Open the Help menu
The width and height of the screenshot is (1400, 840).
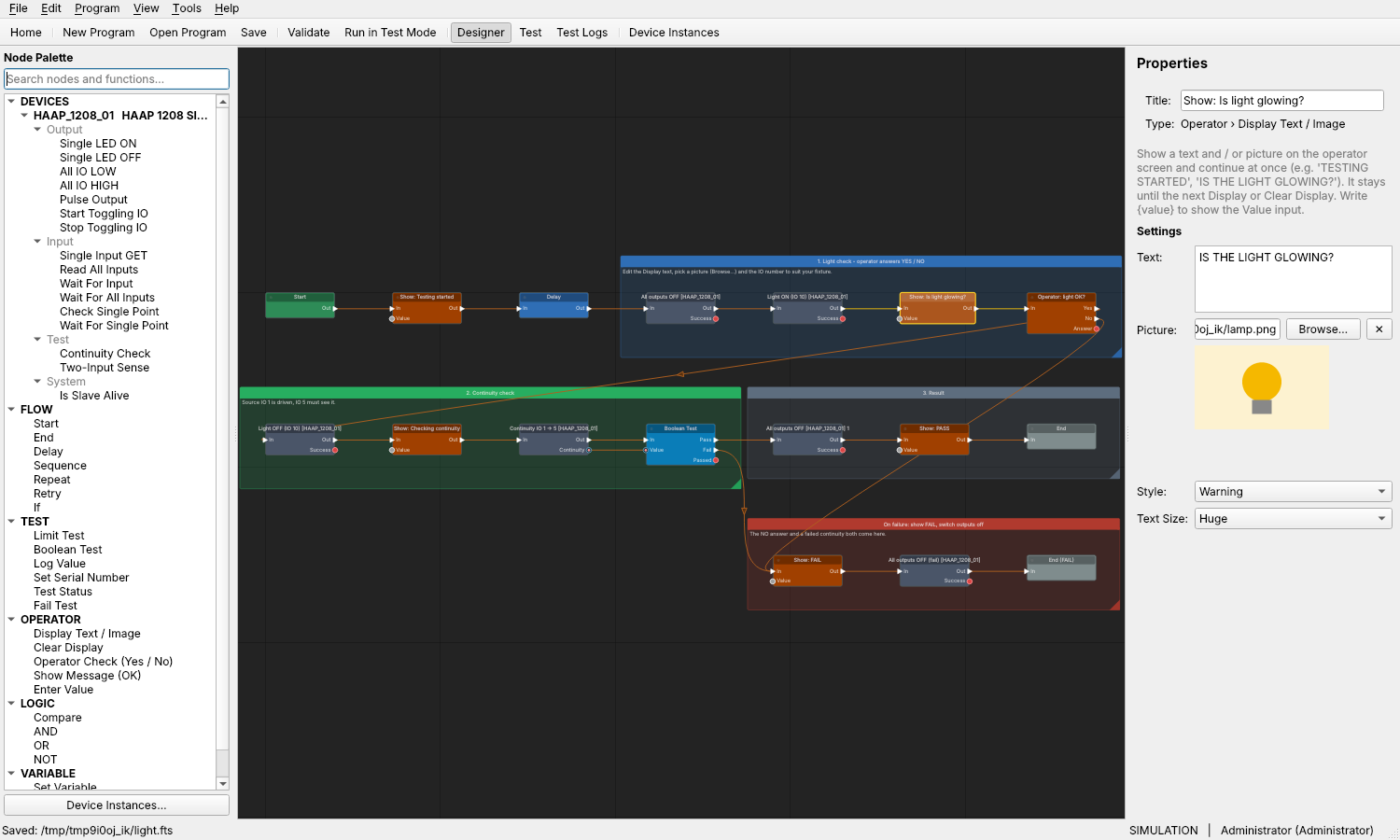tap(227, 8)
